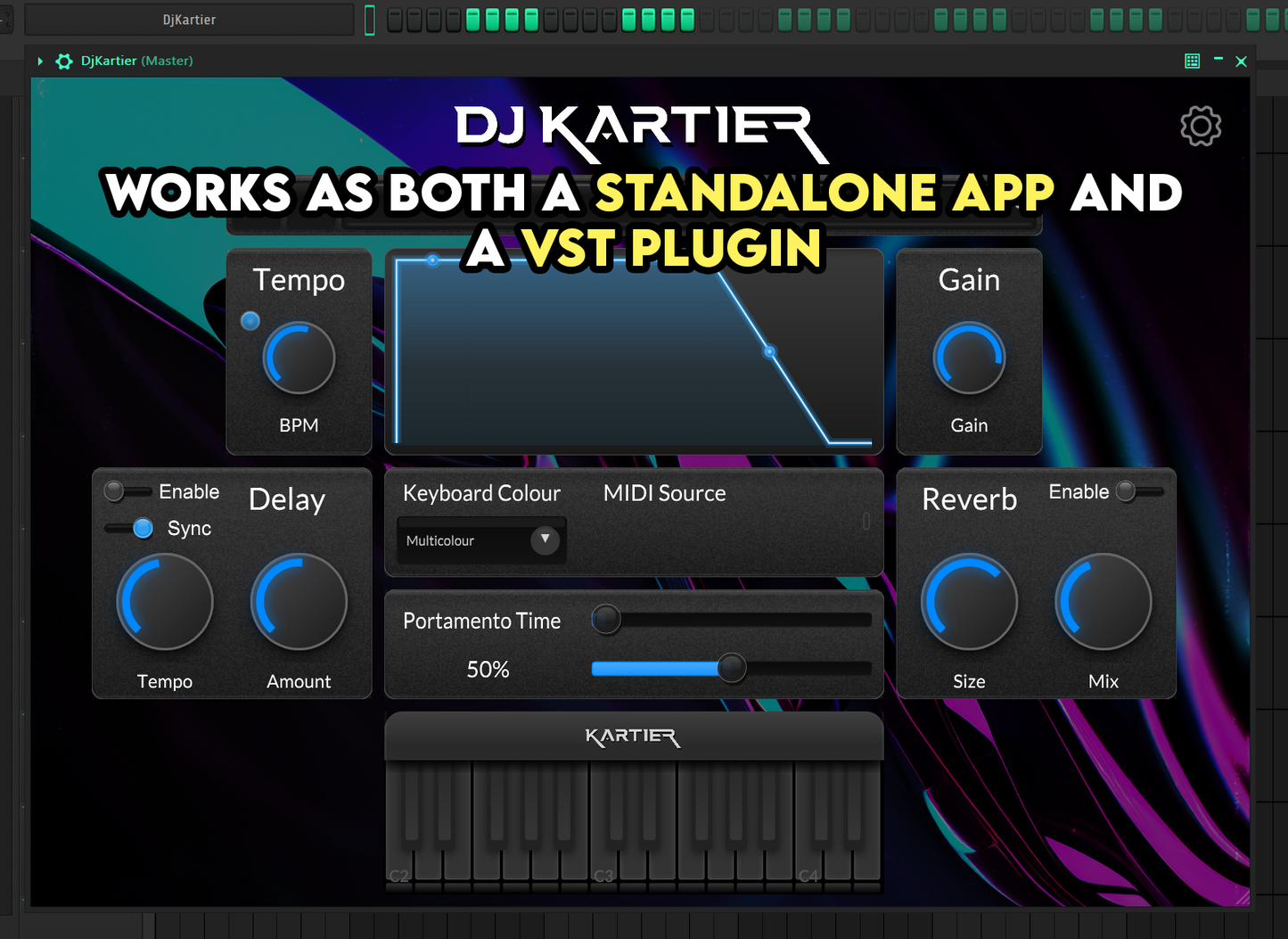Click the Multicolour dropdown arrow
This screenshot has height=939, width=1288.
tap(545, 540)
